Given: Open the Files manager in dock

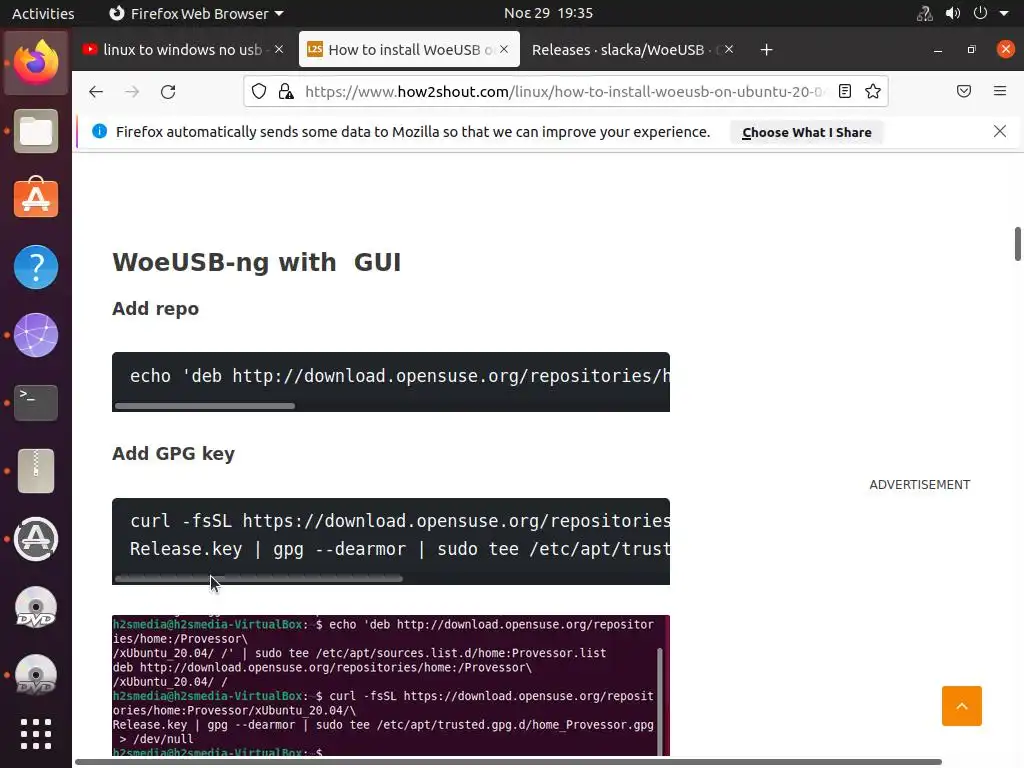Looking at the screenshot, I should (x=36, y=131).
